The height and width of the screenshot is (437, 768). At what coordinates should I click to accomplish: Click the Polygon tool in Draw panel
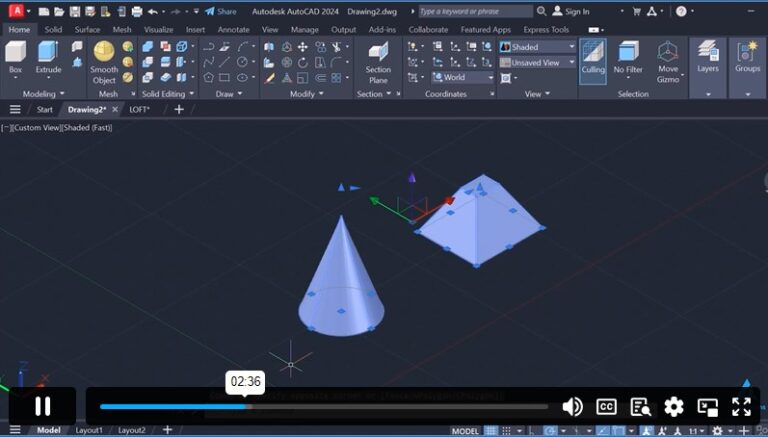click(209, 77)
